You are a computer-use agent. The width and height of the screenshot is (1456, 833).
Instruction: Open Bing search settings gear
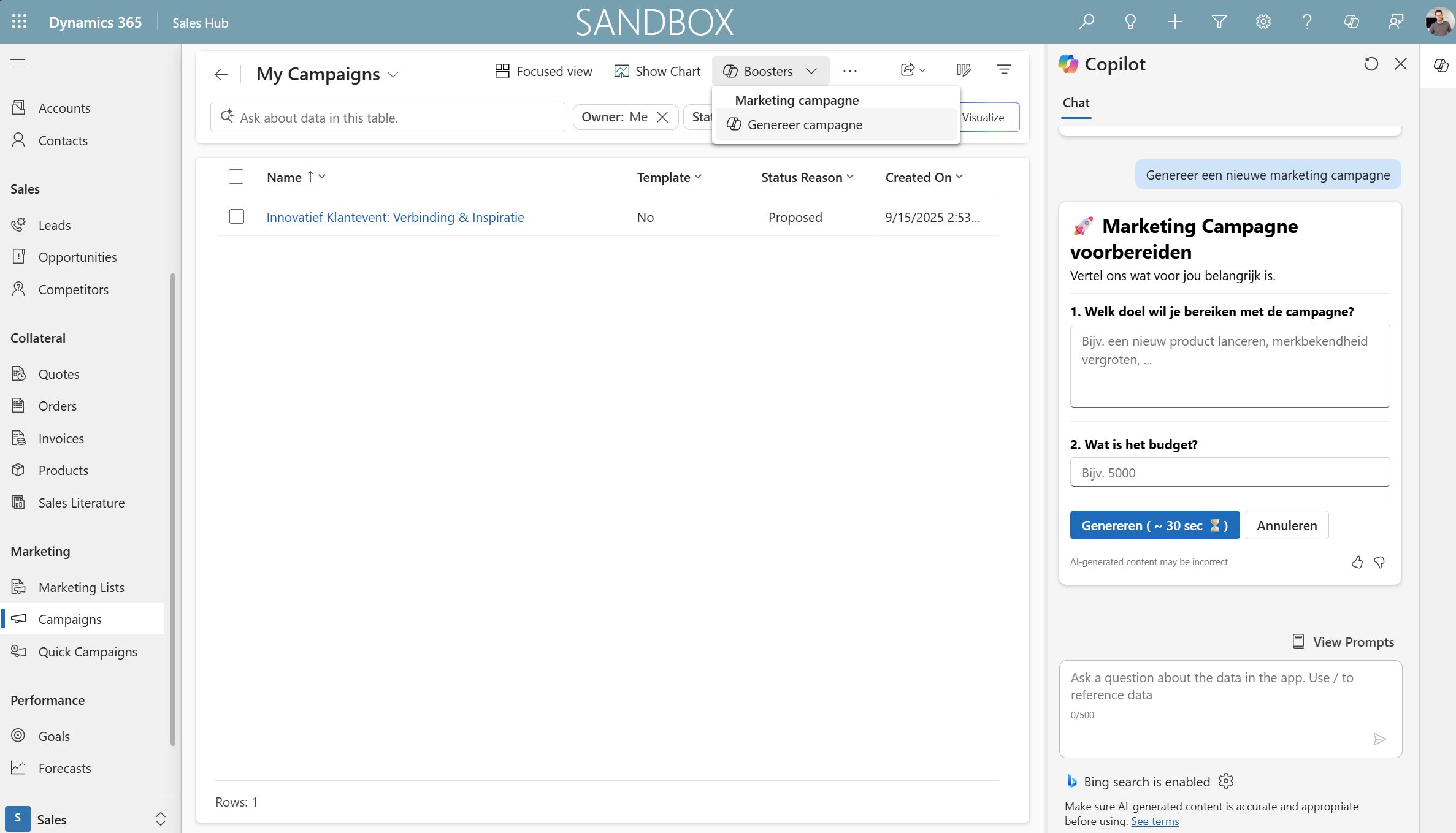click(x=1225, y=781)
